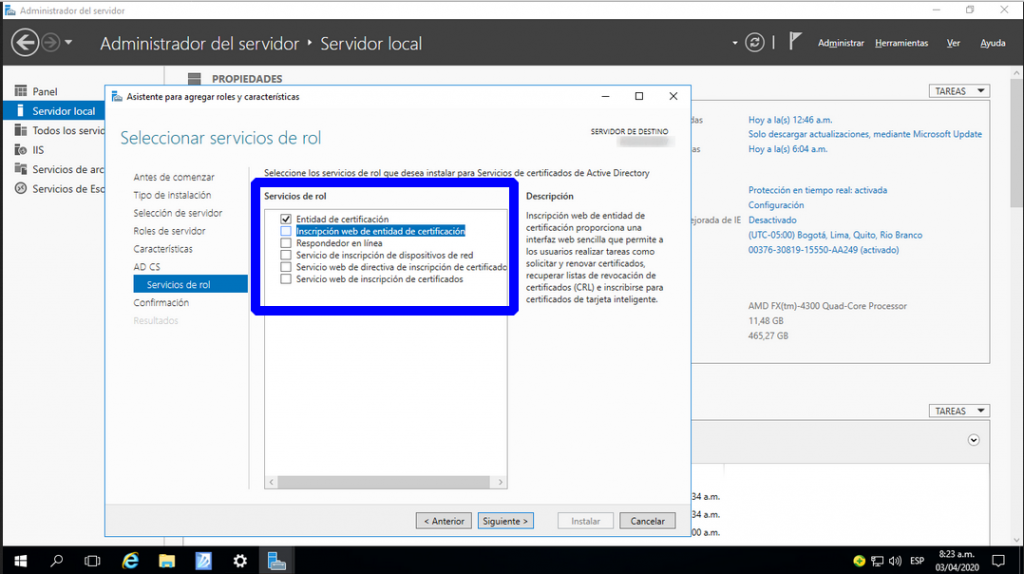Click the taskbar clock showing 8:23 a.m.

pyautogui.click(x=957, y=561)
